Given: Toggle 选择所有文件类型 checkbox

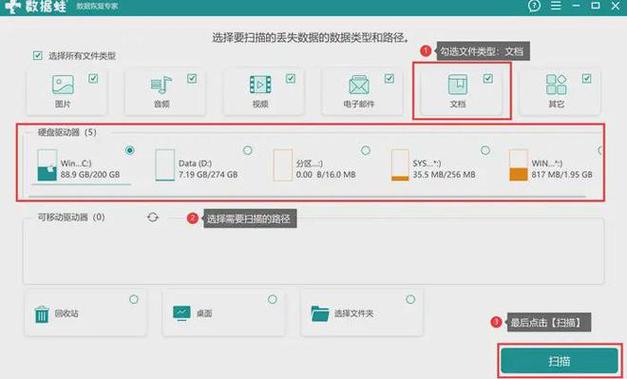Looking at the screenshot, I should [x=38, y=56].
